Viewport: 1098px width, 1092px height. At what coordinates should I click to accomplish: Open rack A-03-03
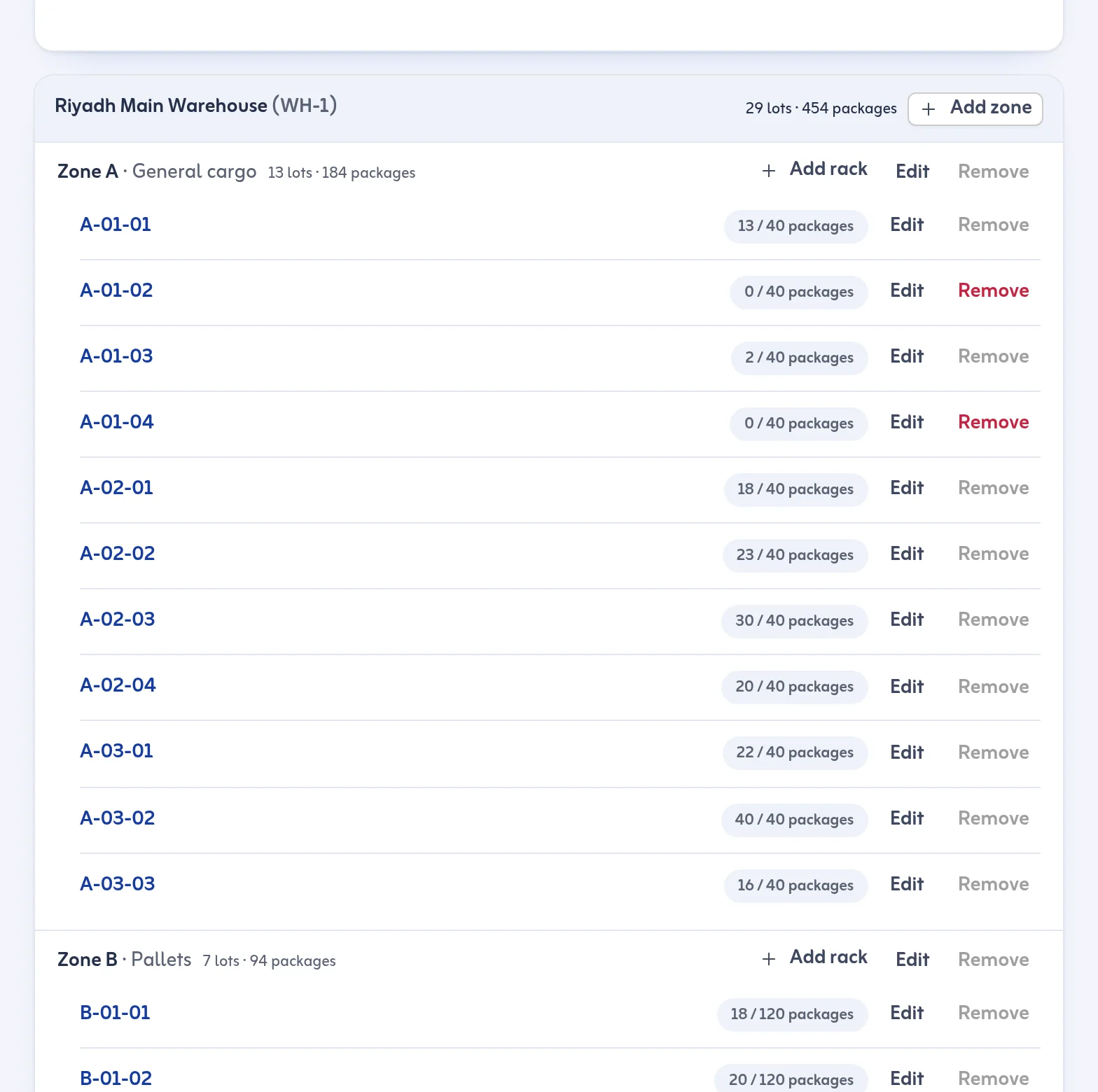pyautogui.click(x=118, y=884)
